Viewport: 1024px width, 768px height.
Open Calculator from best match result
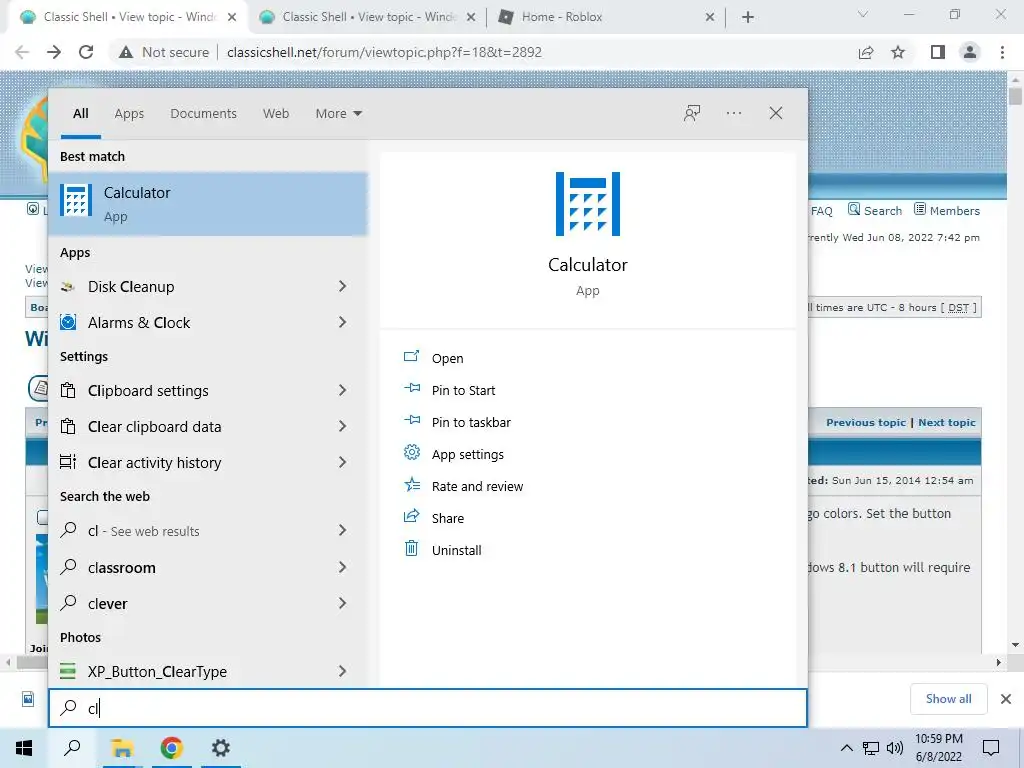point(208,204)
